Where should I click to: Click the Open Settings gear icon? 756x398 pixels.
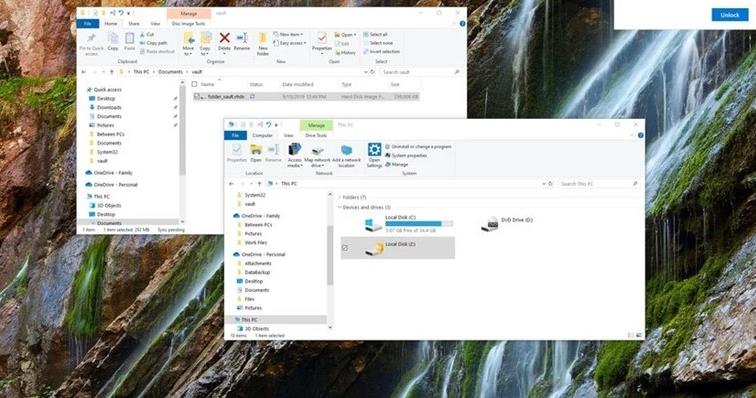(374, 155)
